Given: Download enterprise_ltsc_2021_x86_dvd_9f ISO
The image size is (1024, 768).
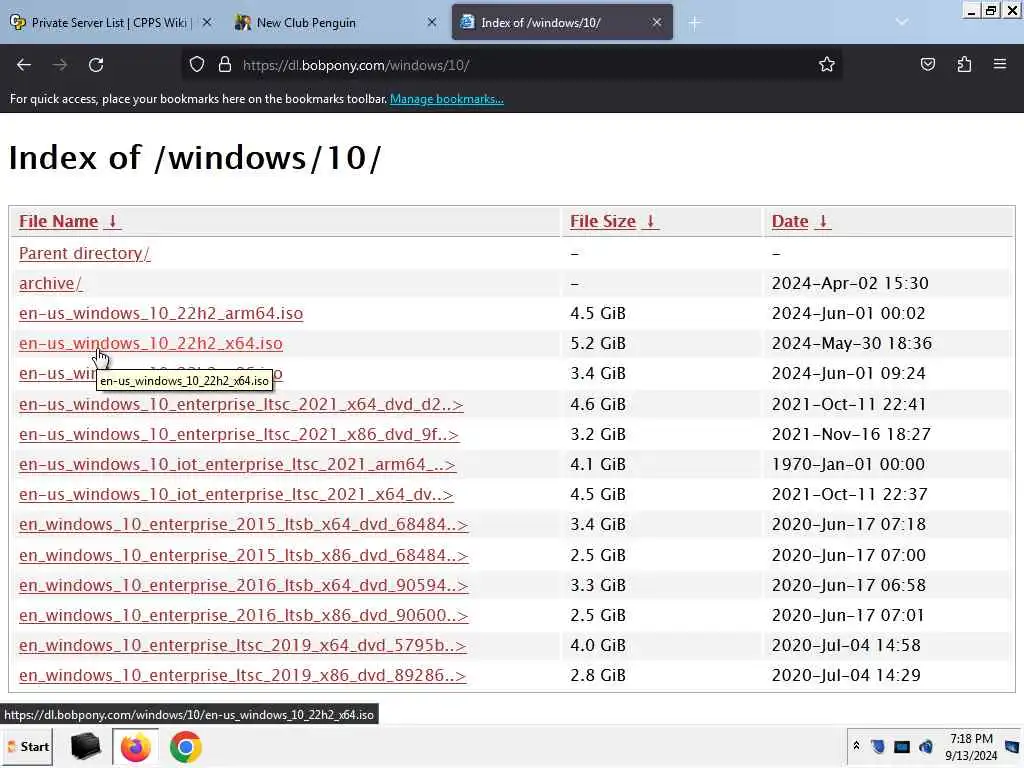Looking at the screenshot, I should (x=239, y=434).
